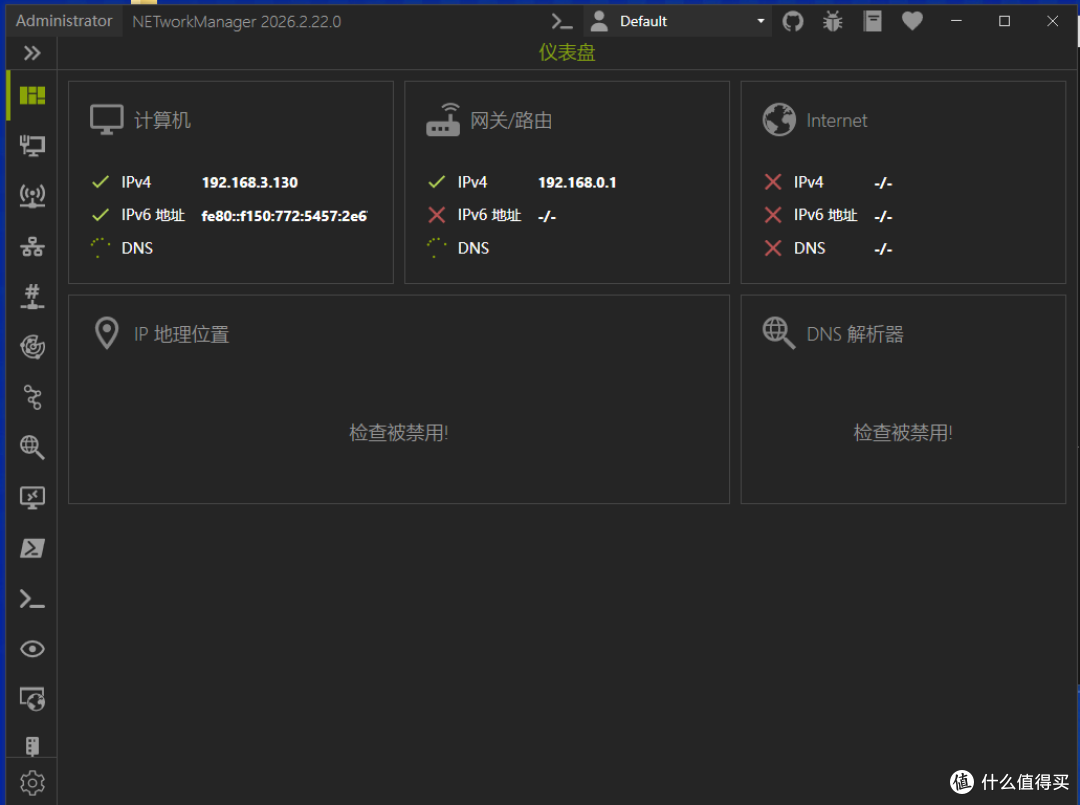
Task: Click the IP 地理位置 card title
Action: (181, 335)
